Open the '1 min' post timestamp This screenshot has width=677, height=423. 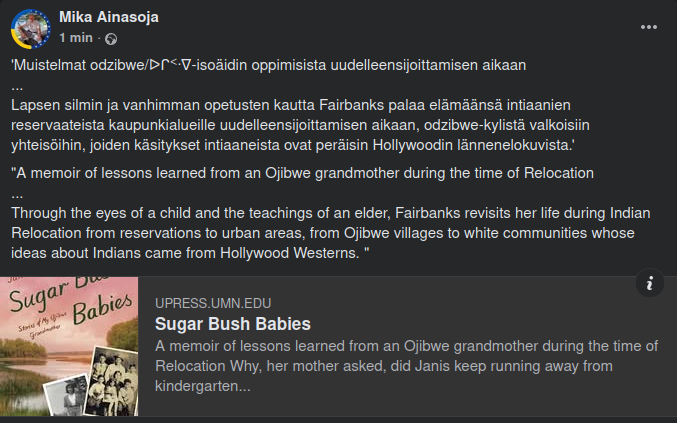click(x=76, y=38)
